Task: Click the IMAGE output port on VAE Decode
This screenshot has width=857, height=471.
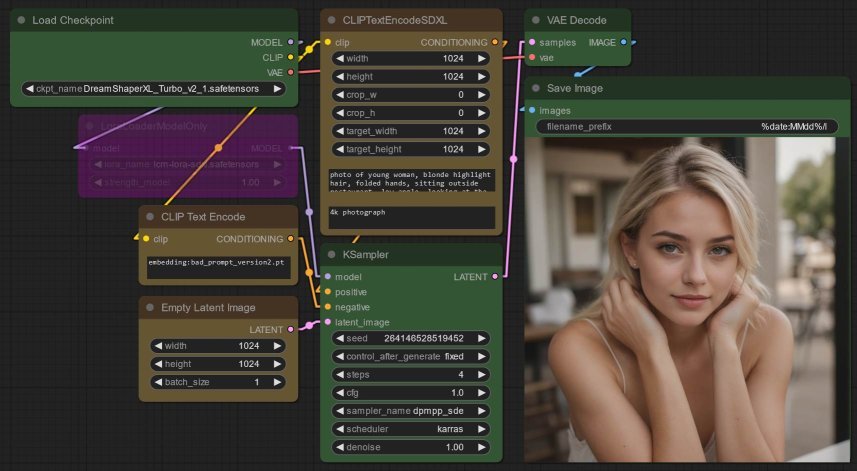Action: click(x=624, y=42)
